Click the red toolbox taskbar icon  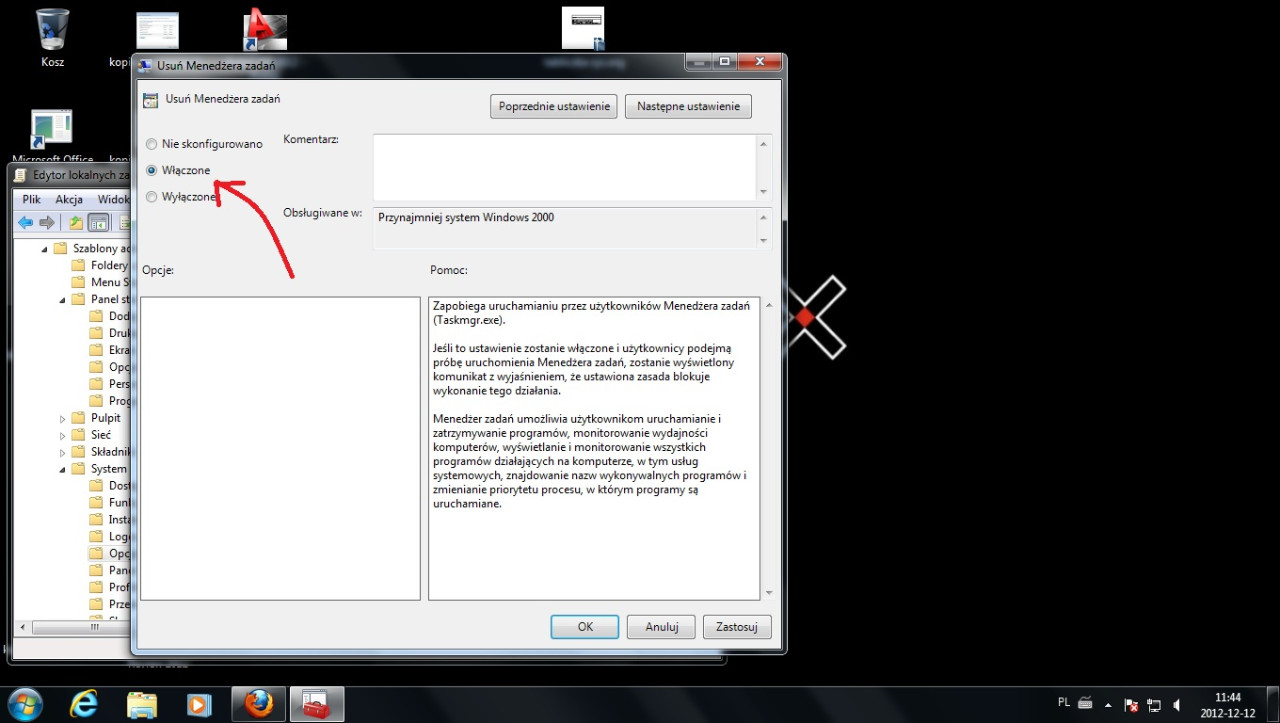tap(316, 704)
